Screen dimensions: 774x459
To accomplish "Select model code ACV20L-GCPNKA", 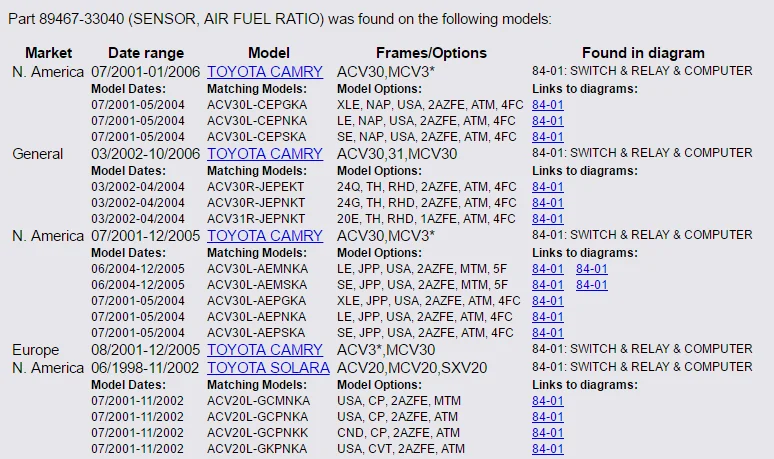I will click(257, 417).
